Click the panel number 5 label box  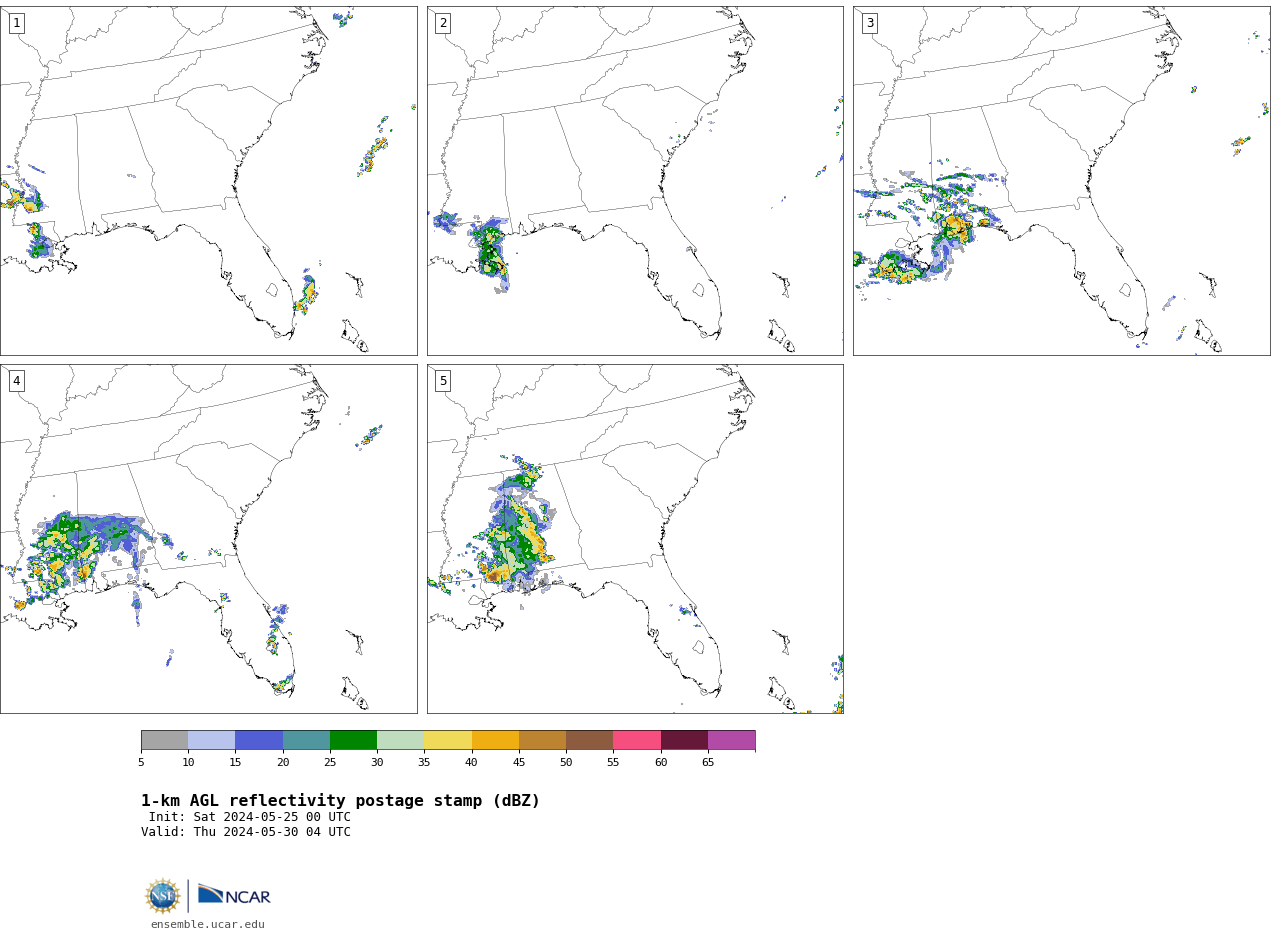[x=443, y=381]
